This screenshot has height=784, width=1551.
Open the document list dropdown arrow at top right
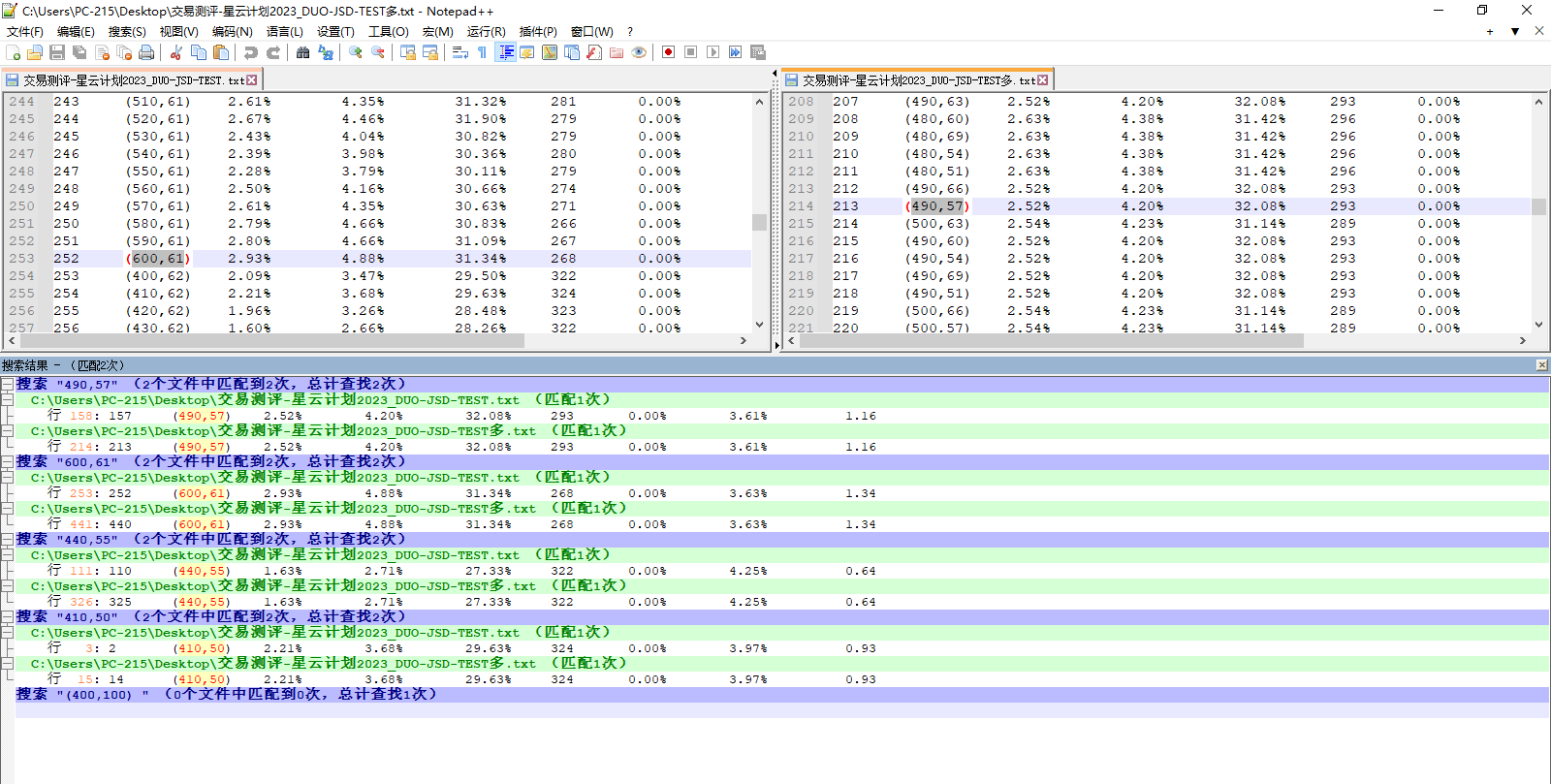1515,31
